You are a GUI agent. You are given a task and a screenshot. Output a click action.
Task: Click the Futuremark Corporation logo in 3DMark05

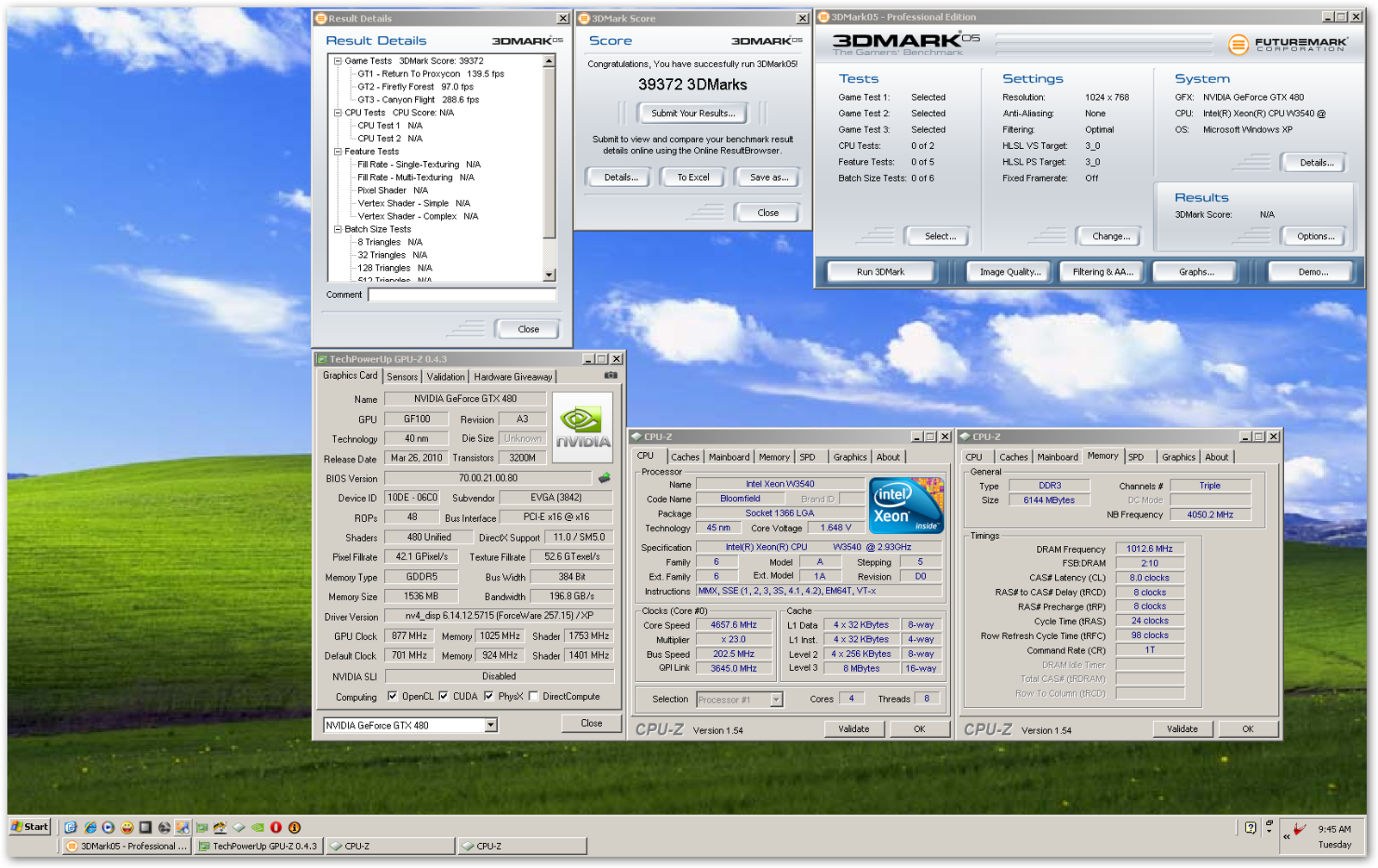(1288, 45)
